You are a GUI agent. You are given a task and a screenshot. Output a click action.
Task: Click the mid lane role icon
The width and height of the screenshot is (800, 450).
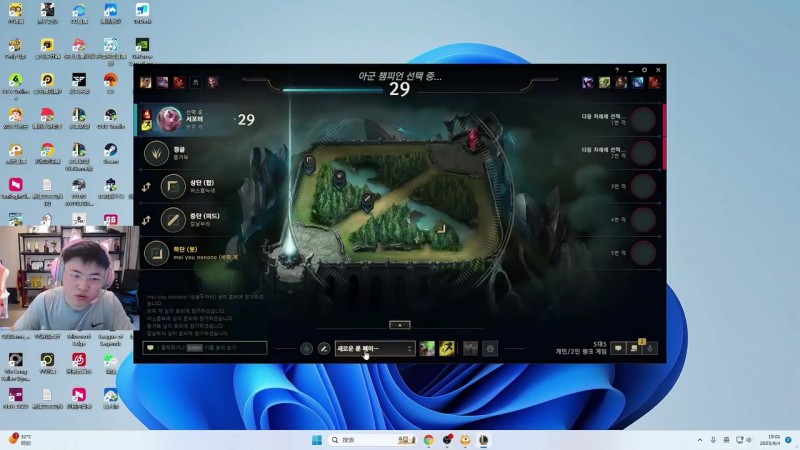[x=174, y=219]
